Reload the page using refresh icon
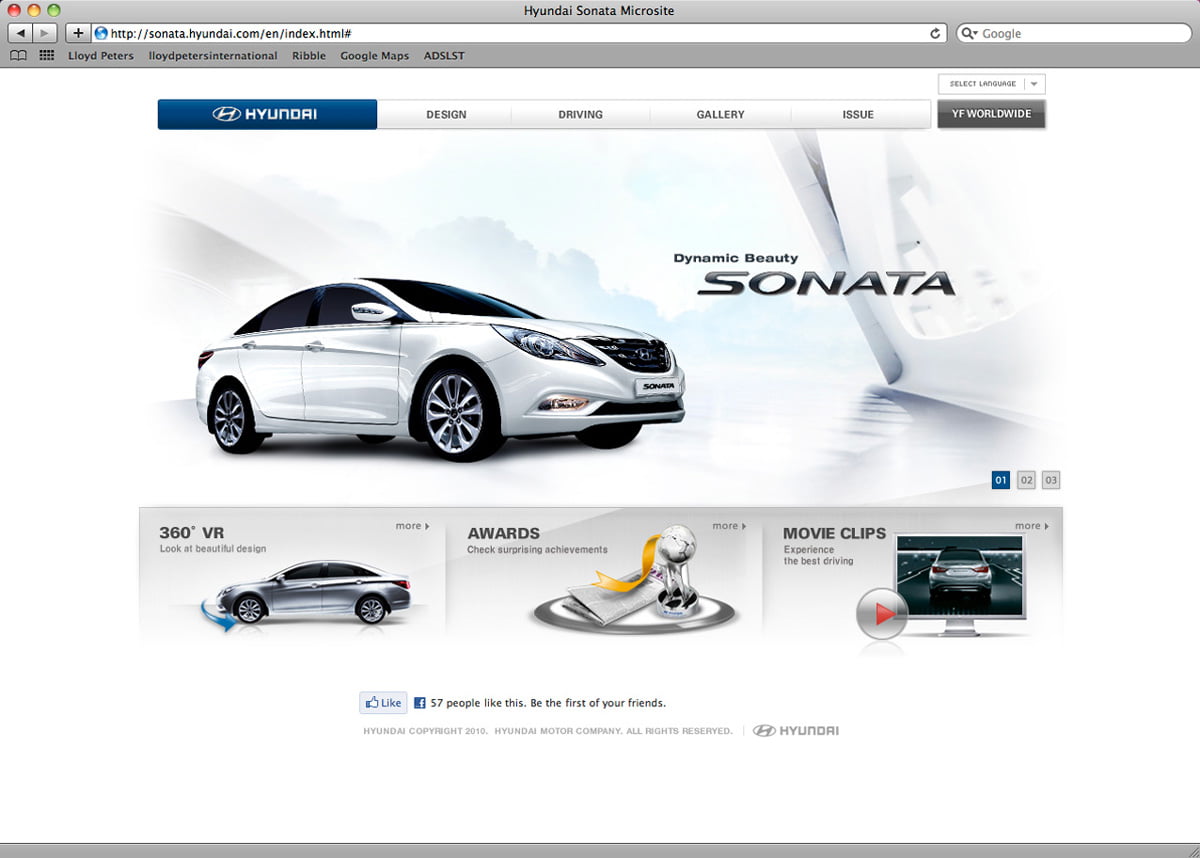Viewport: 1200px width, 858px height. (x=935, y=33)
